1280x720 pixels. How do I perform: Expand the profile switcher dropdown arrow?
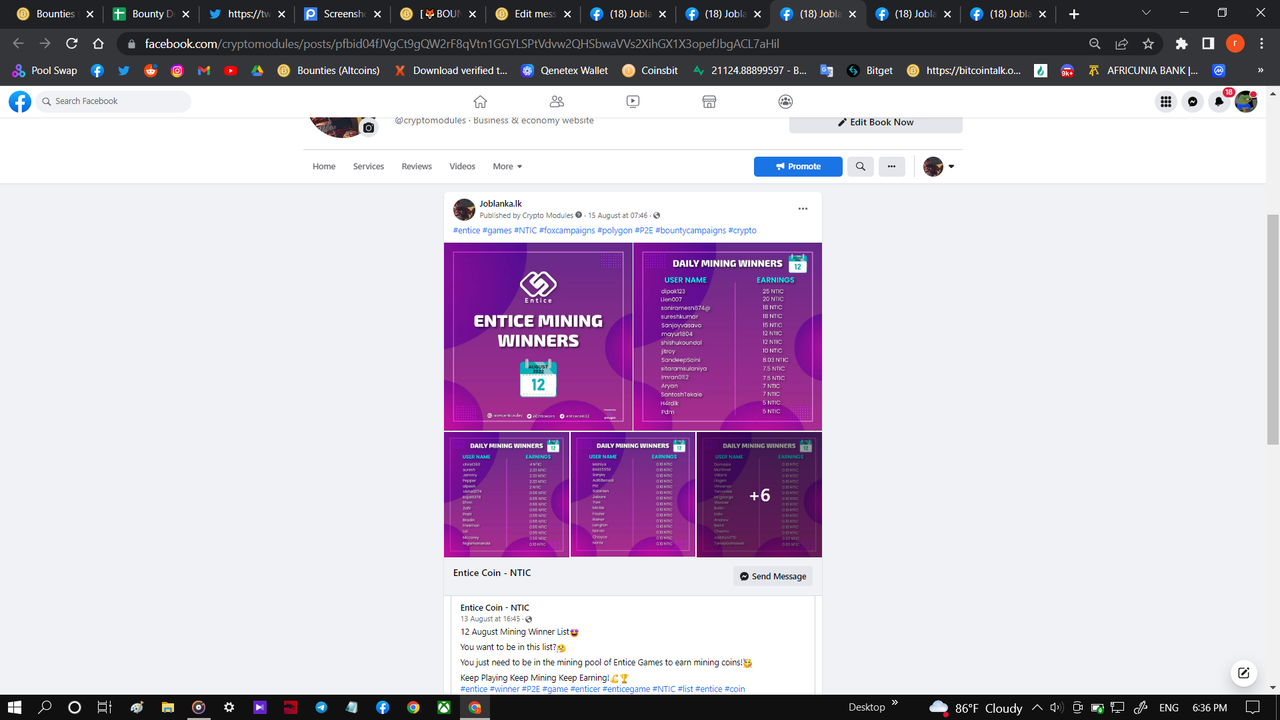point(951,167)
